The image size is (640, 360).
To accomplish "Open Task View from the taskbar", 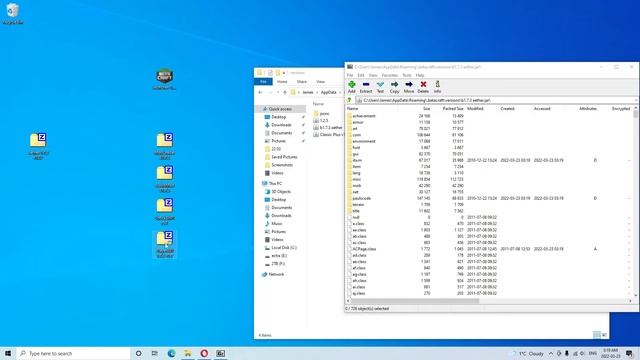I will 155,353.
